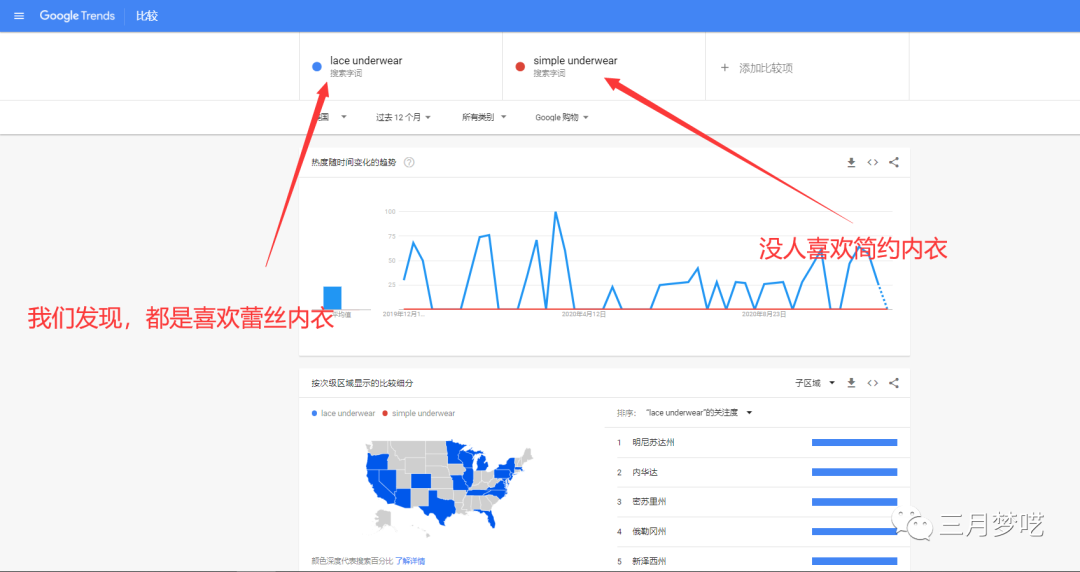Click the Google Trends logo

coord(77,16)
